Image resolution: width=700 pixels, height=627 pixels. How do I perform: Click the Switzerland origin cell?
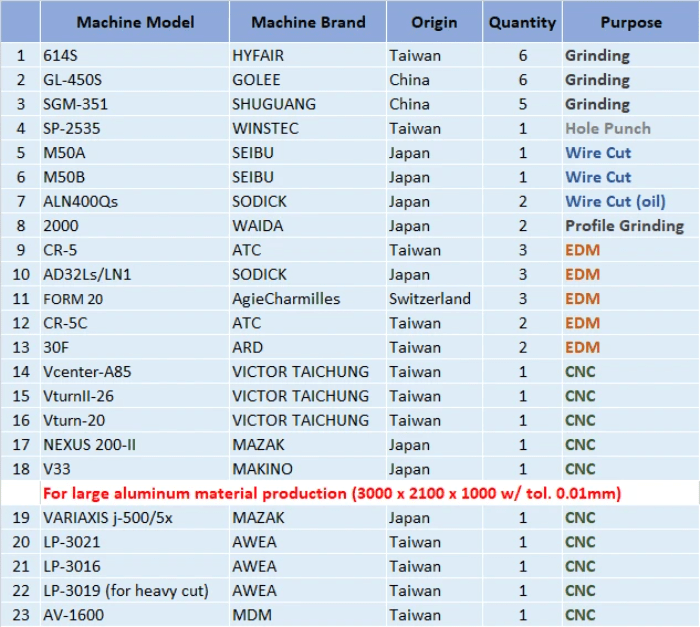(434, 299)
